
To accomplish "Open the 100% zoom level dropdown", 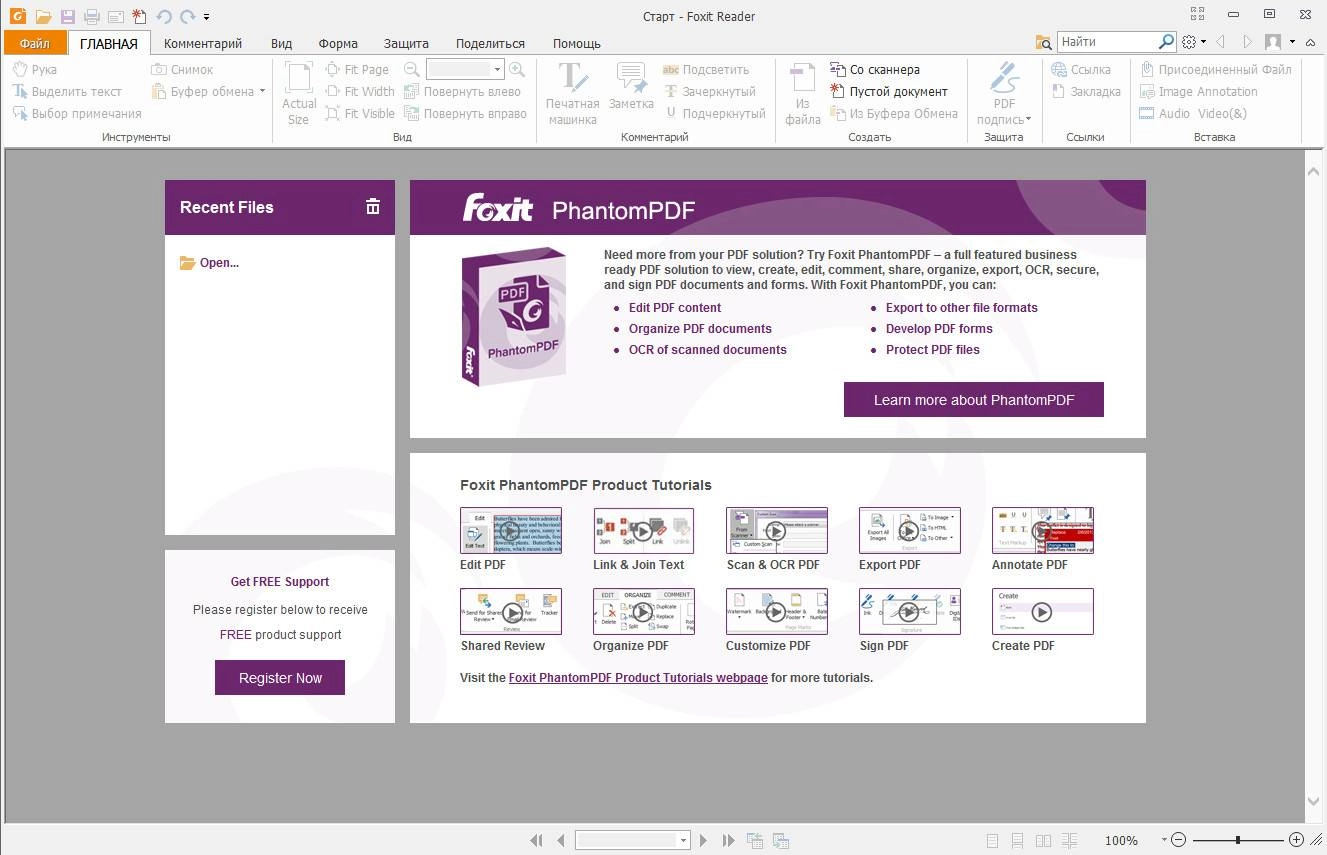I will pos(1164,841).
